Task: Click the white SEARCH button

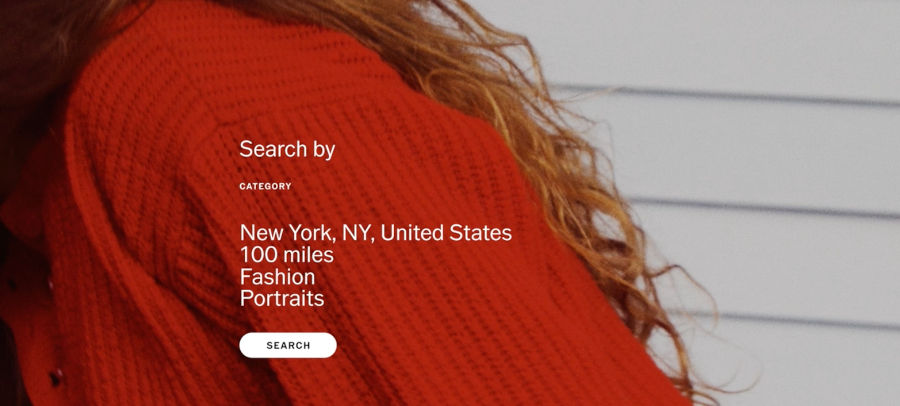Action: pos(288,345)
